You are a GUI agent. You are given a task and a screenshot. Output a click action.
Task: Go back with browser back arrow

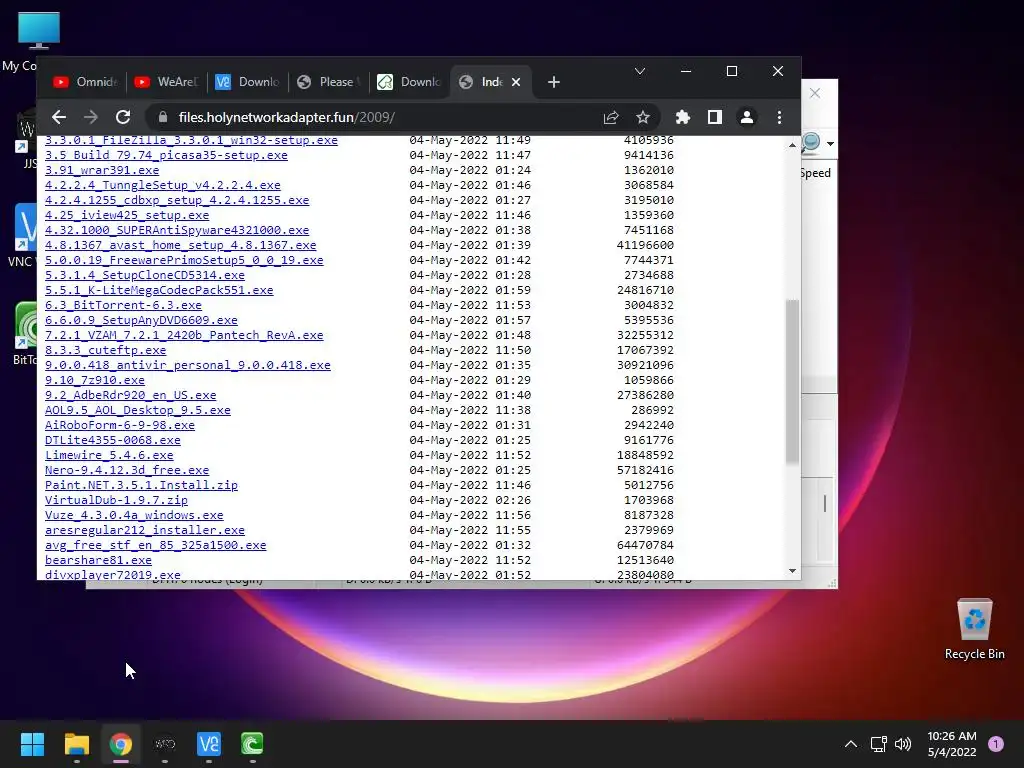pos(59,118)
